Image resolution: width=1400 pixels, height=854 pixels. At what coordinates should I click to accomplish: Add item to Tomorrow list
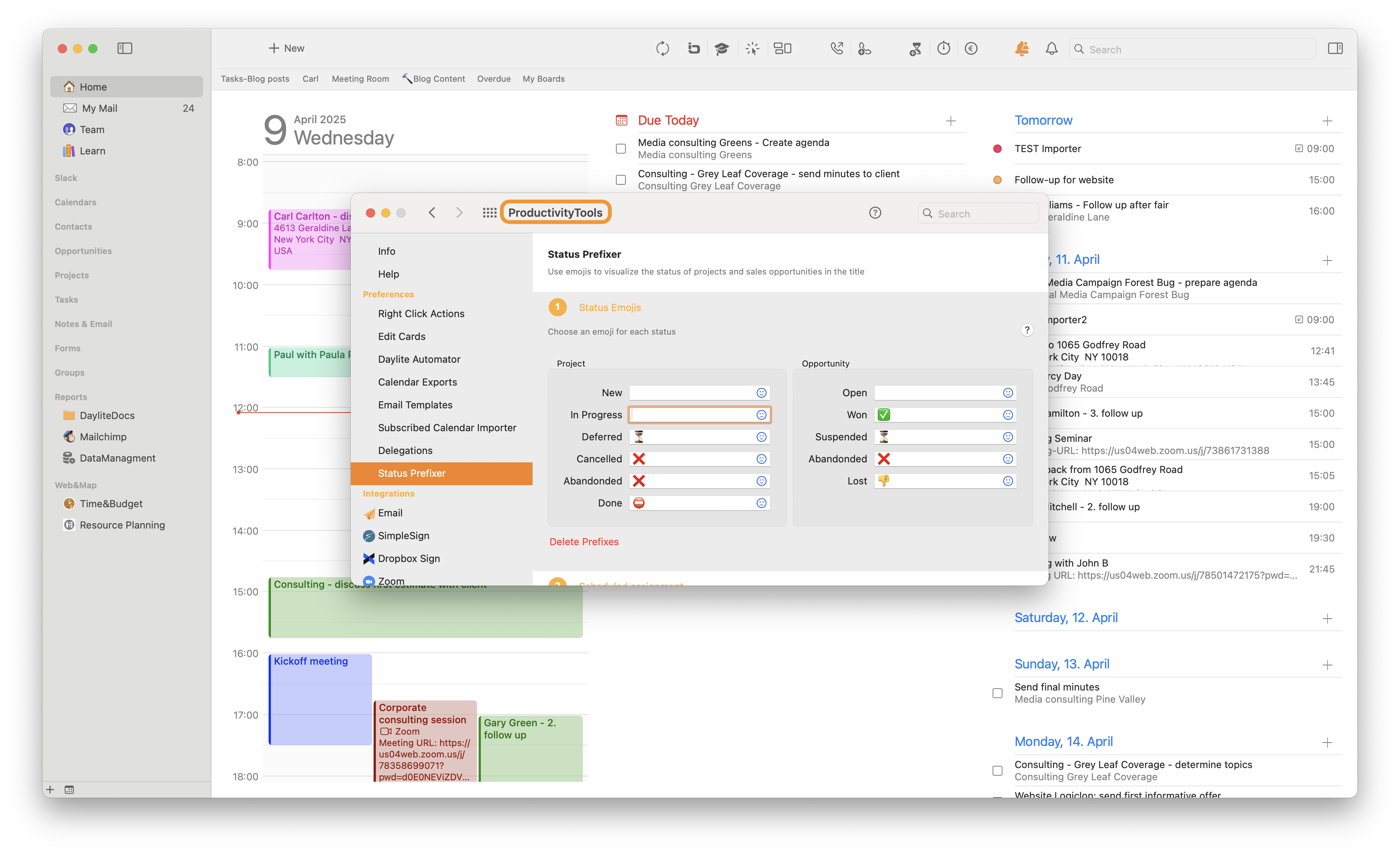point(1327,121)
